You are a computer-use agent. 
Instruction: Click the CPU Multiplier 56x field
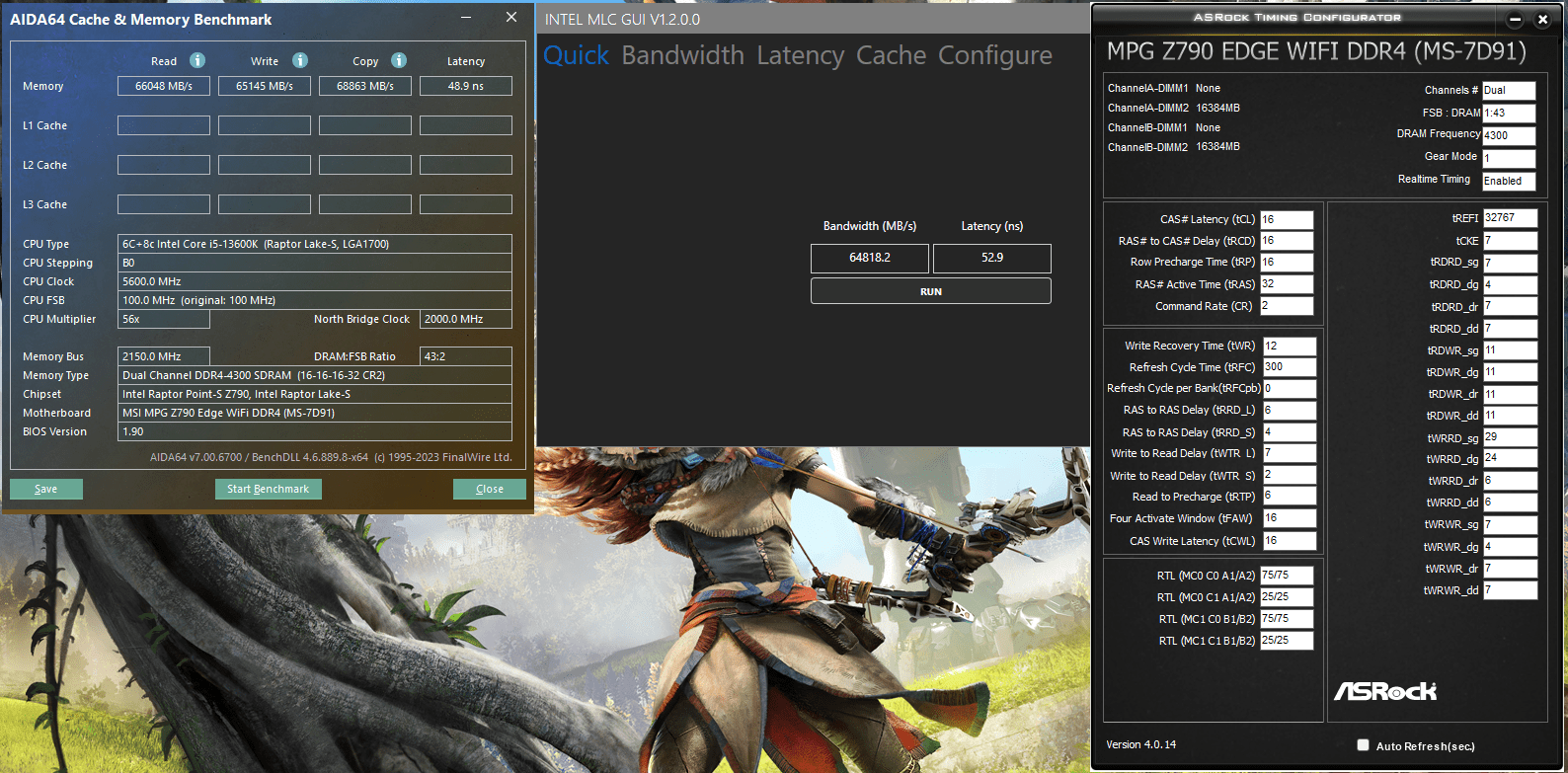coord(164,319)
